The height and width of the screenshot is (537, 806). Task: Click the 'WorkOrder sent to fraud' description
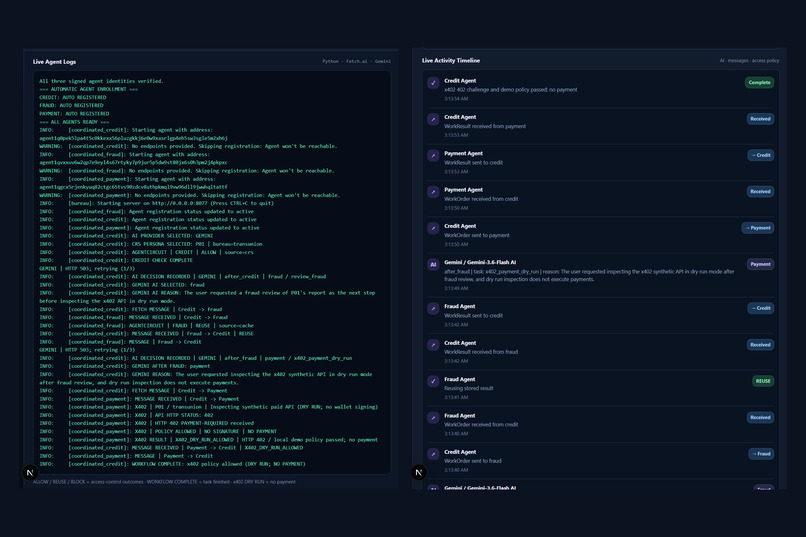pos(473,461)
